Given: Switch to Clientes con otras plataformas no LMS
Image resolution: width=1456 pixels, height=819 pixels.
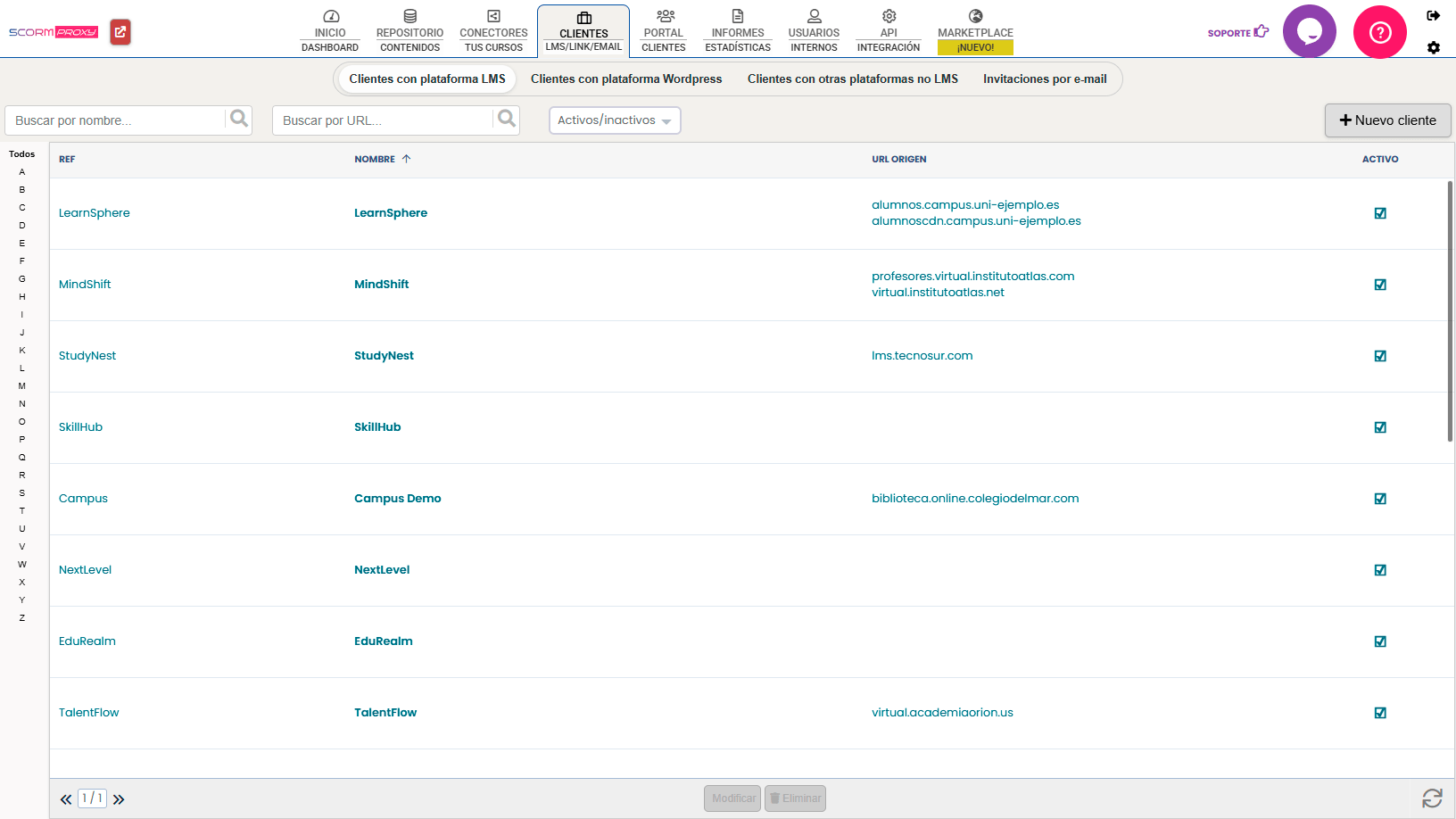Looking at the screenshot, I should [853, 79].
